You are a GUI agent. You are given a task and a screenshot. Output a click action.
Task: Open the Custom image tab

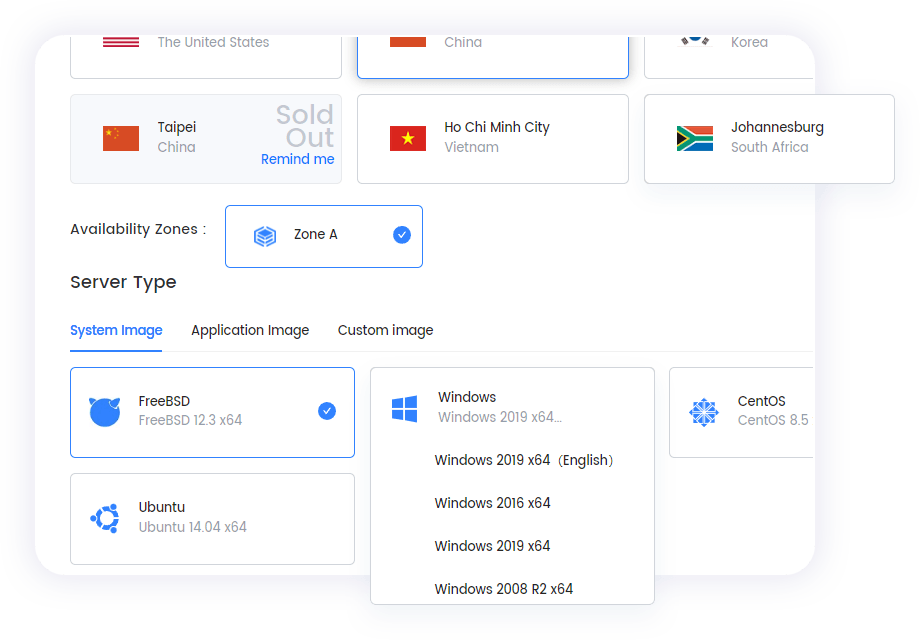pyautogui.click(x=385, y=330)
